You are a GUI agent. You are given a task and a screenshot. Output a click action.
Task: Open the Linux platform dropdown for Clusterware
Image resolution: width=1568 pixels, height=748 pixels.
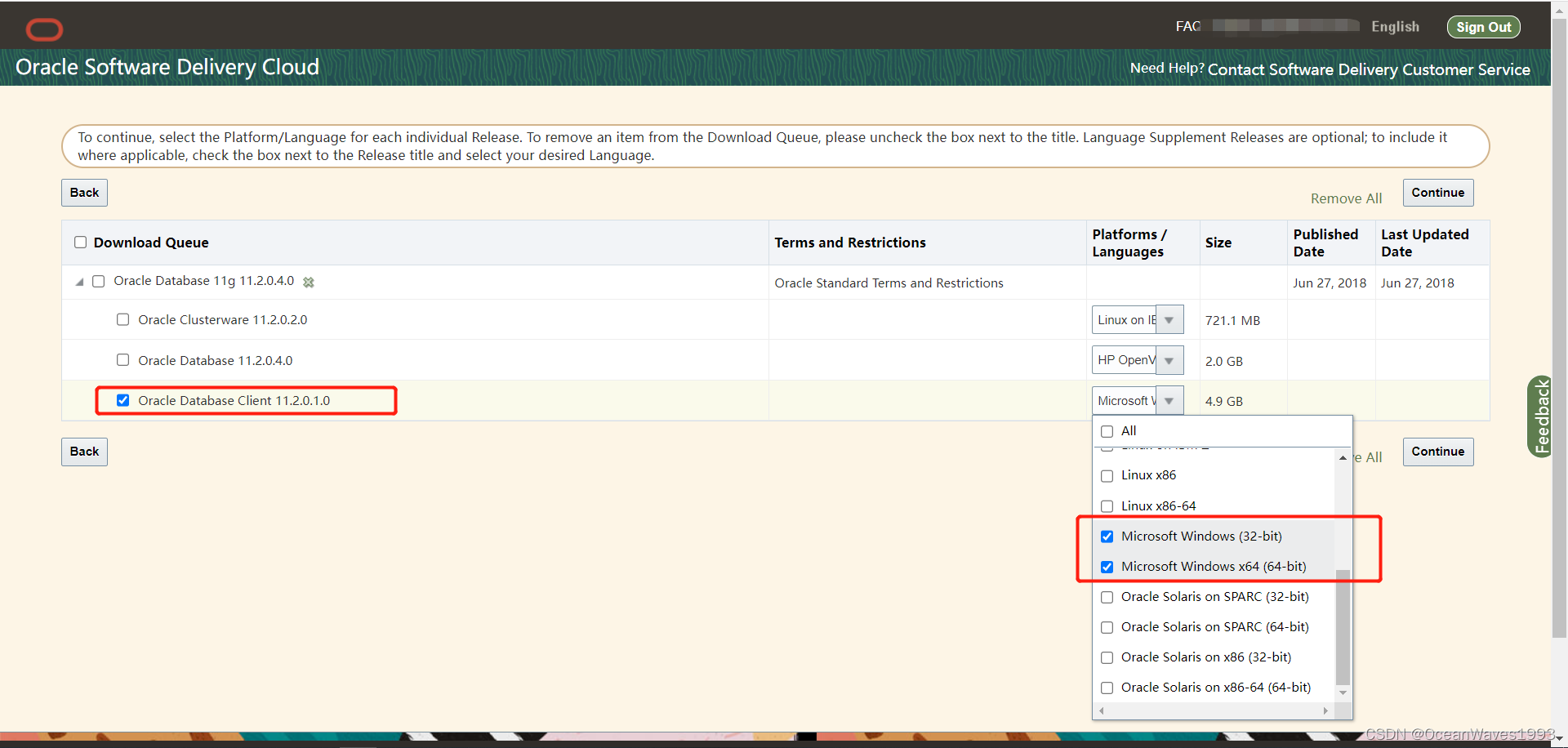coord(1169,320)
